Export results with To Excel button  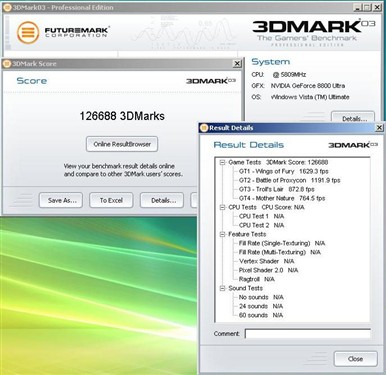pyautogui.click(x=111, y=200)
